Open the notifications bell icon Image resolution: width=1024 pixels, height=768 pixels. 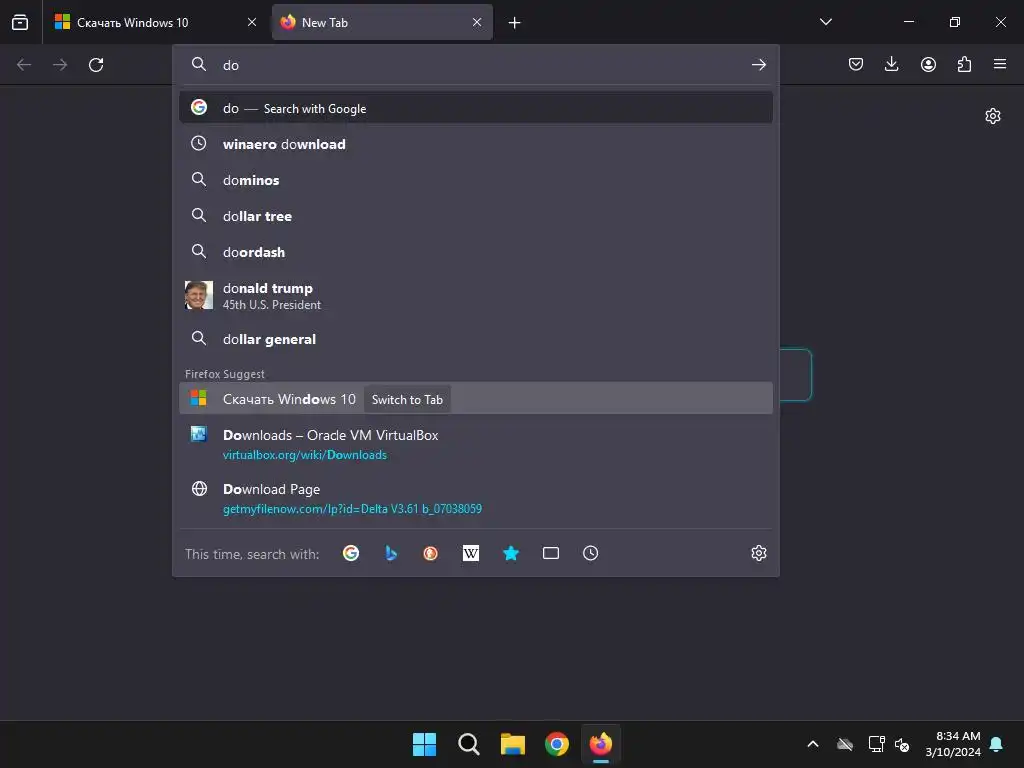(x=997, y=744)
